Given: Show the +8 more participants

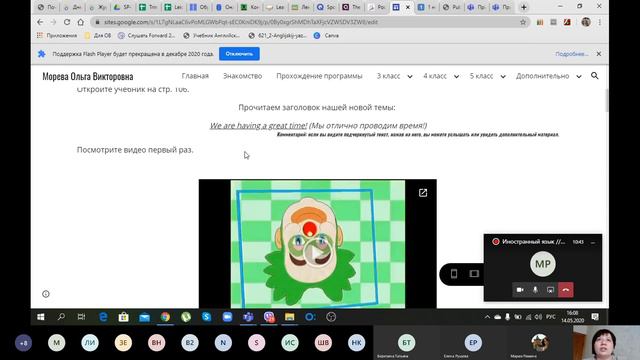Looking at the screenshot, I should (24, 343).
